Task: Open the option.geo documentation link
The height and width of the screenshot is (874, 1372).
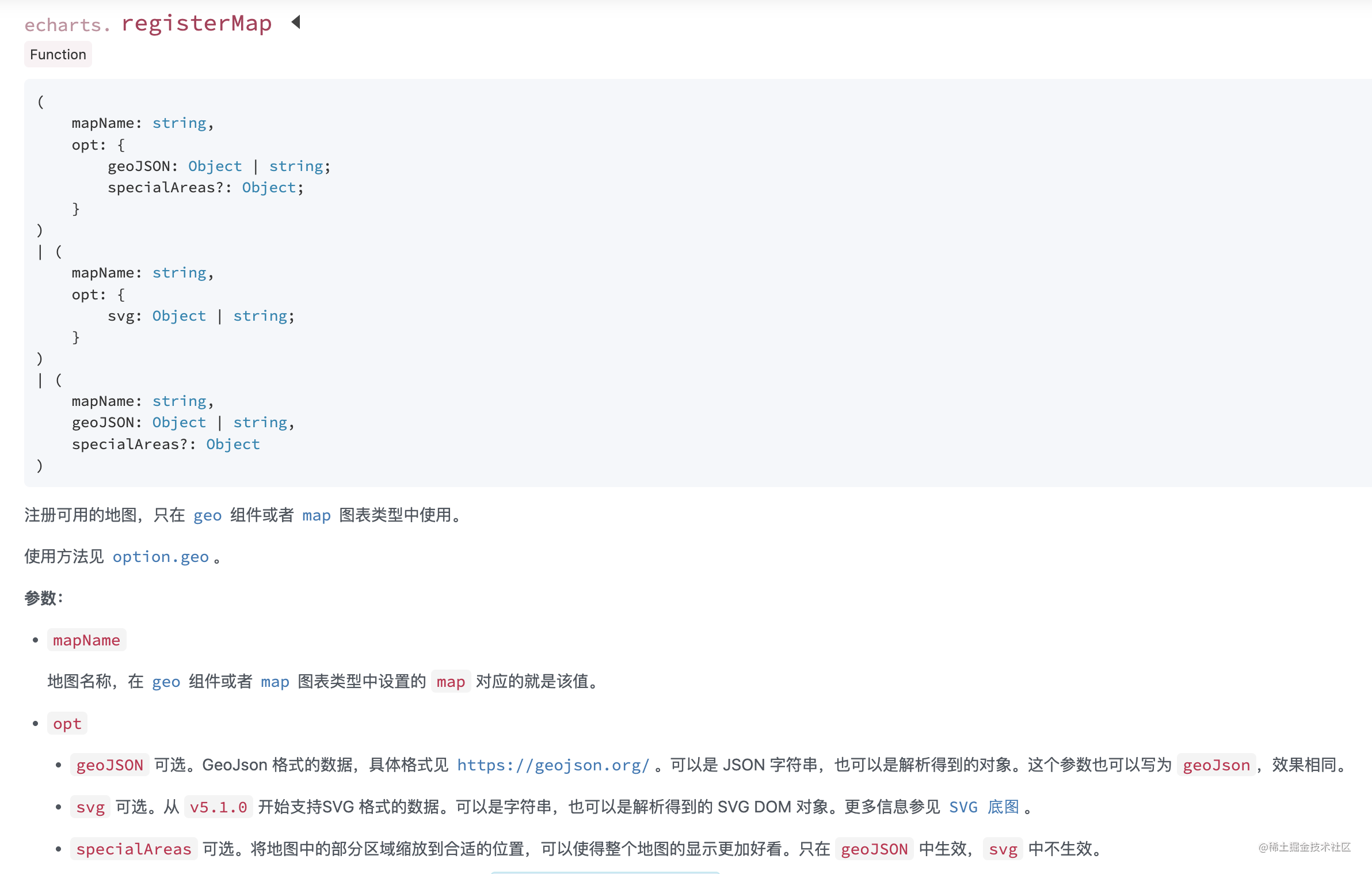Action: point(161,556)
